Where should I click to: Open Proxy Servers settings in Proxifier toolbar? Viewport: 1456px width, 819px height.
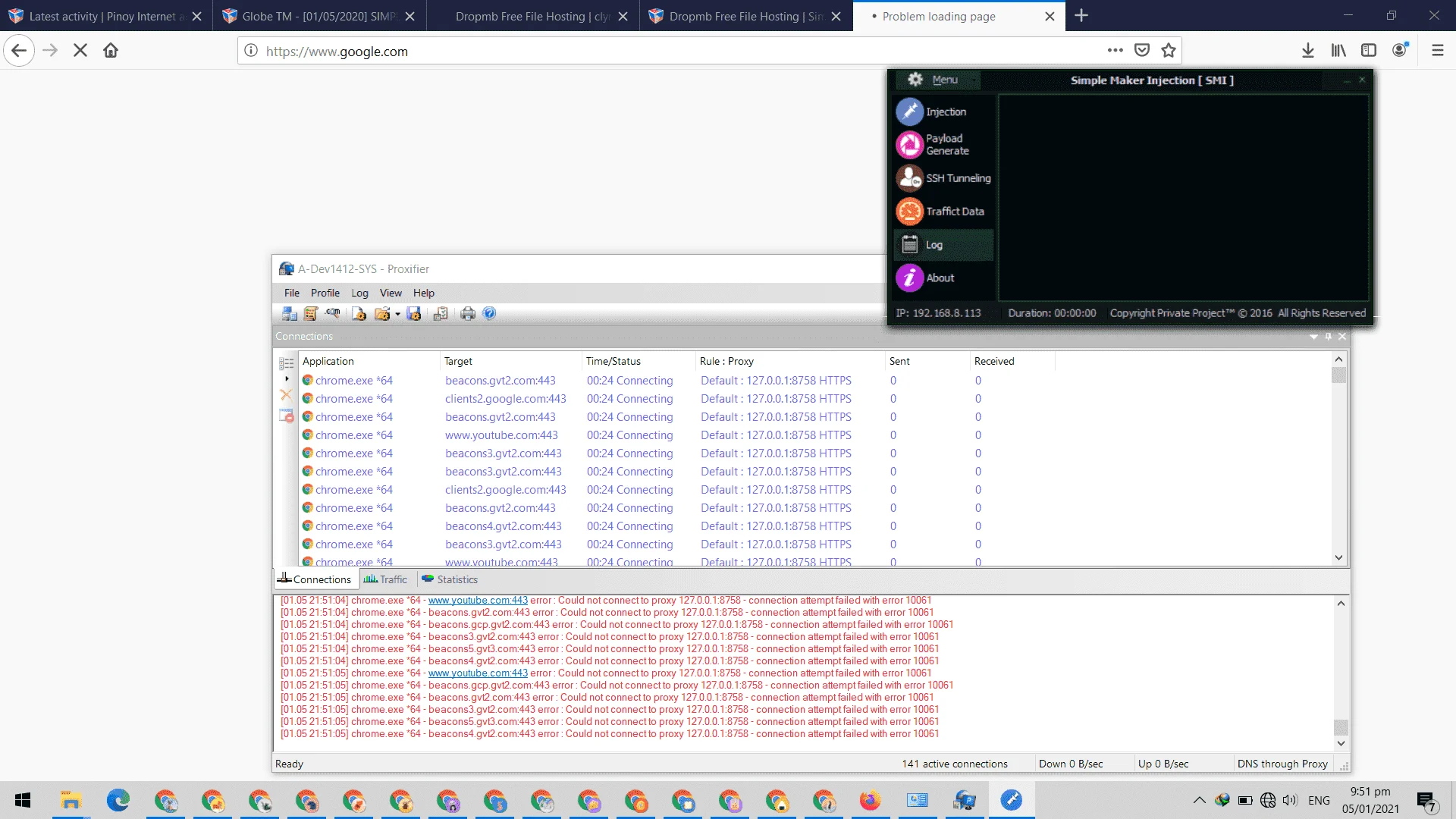tap(289, 314)
